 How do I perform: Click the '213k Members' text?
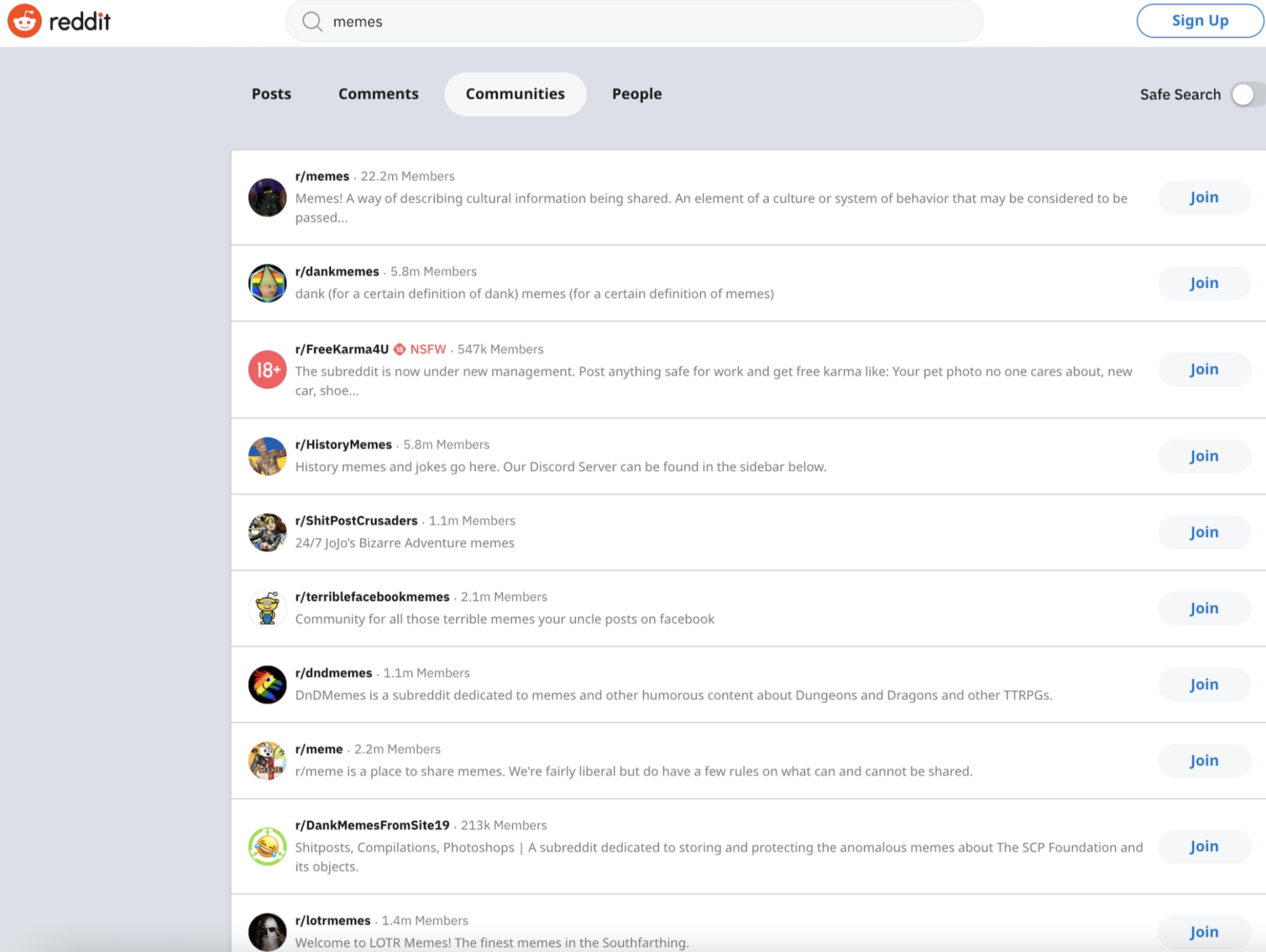click(x=504, y=825)
